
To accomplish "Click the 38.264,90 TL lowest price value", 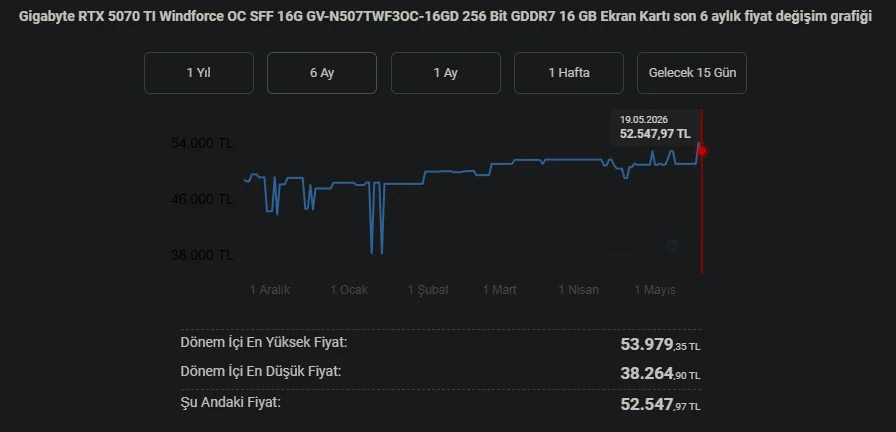I will point(660,374).
